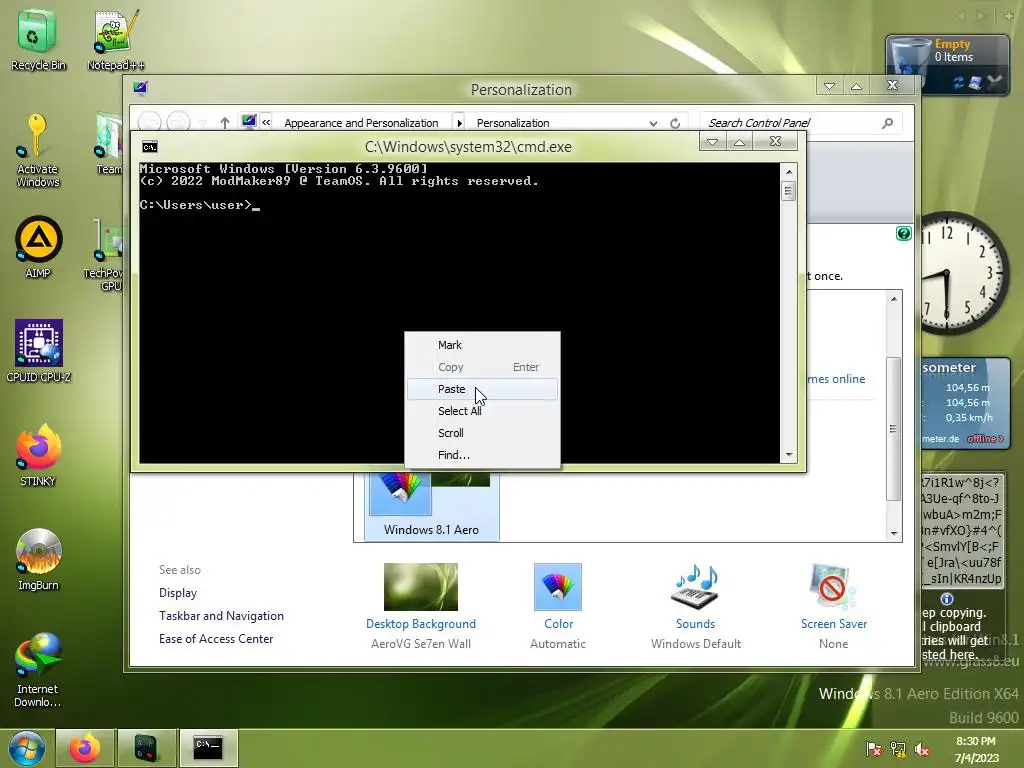
Task: Click the analog clock gadget
Action: pyautogui.click(x=965, y=273)
